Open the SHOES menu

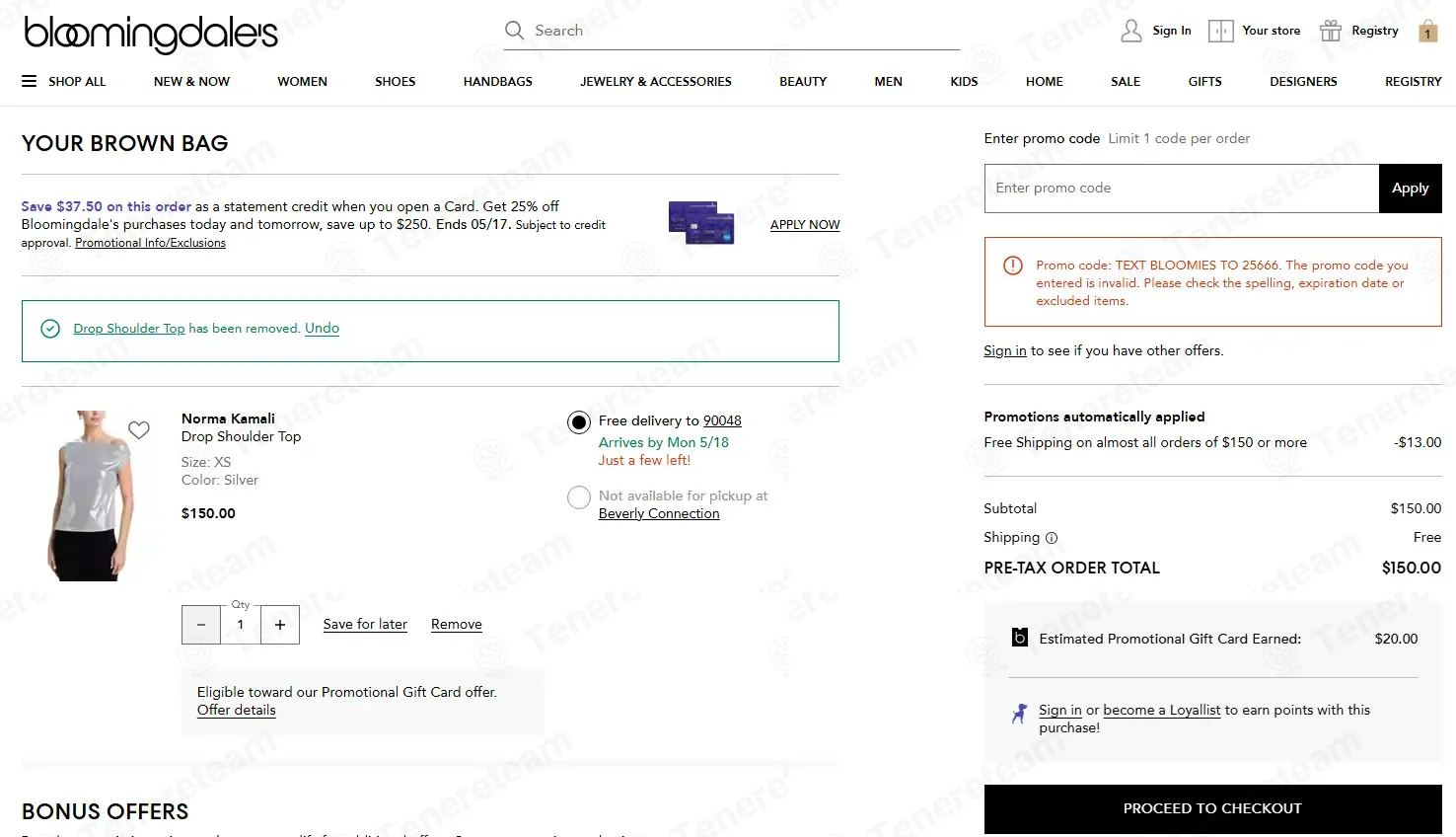(x=395, y=81)
